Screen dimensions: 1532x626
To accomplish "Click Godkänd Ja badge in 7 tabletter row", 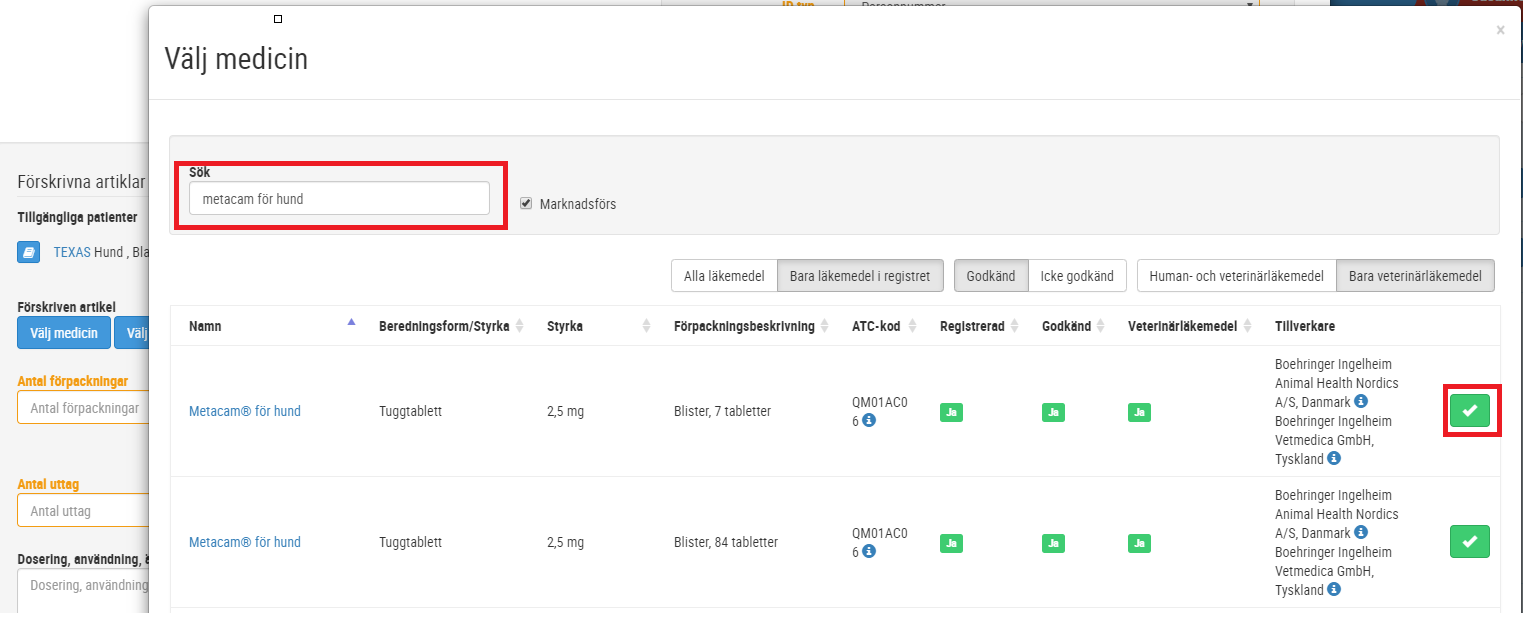I will (1053, 411).
